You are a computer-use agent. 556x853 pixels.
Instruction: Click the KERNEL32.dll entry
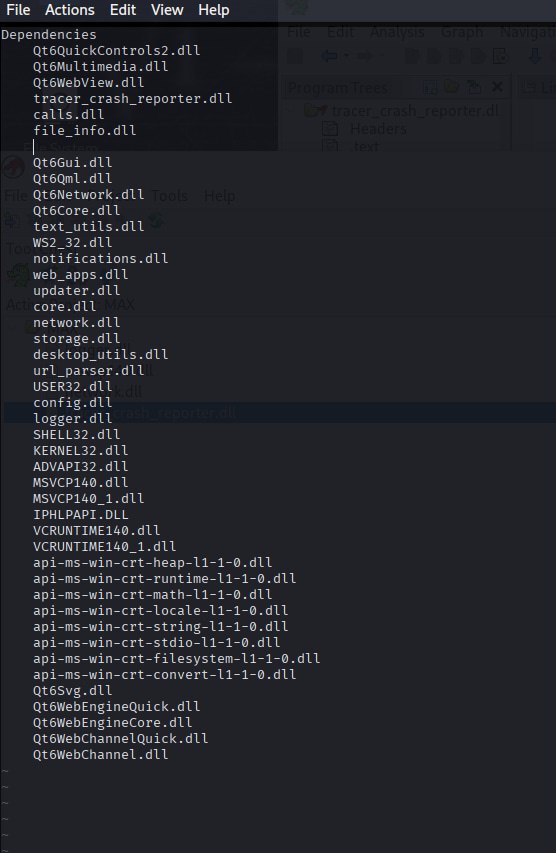81,450
